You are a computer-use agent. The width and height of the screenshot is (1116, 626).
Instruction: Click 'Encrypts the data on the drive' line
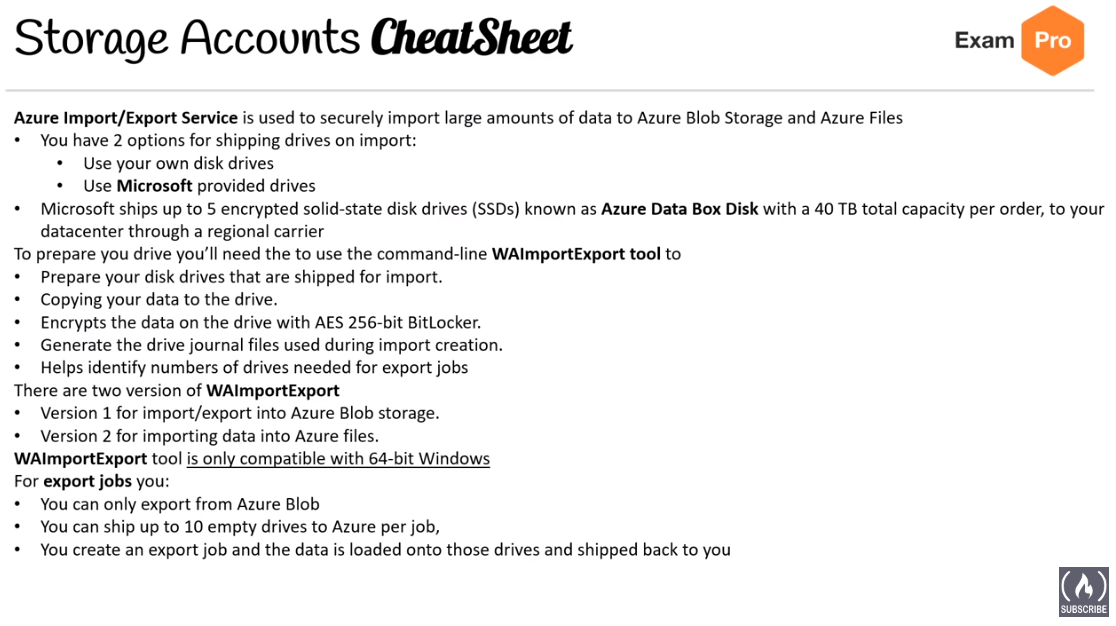coord(260,322)
